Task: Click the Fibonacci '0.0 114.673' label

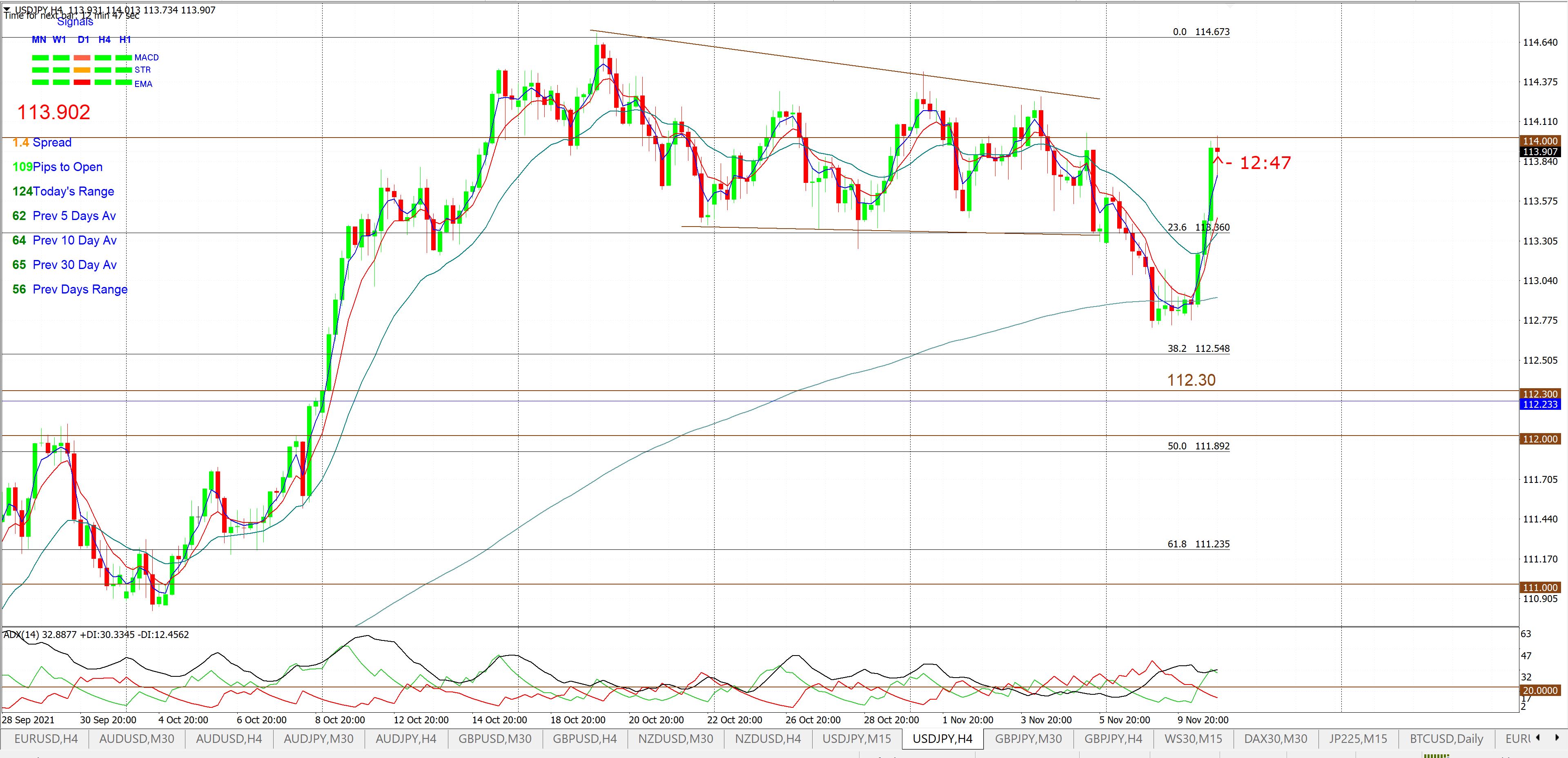Action: click(1201, 31)
